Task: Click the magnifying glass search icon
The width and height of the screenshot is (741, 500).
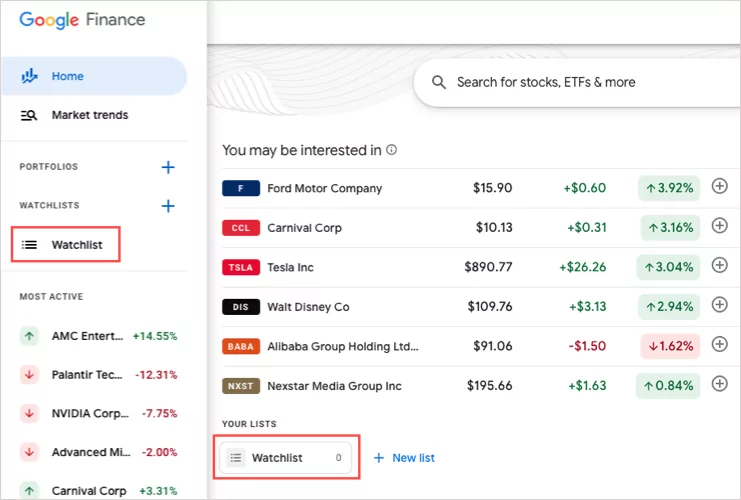Action: (439, 82)
